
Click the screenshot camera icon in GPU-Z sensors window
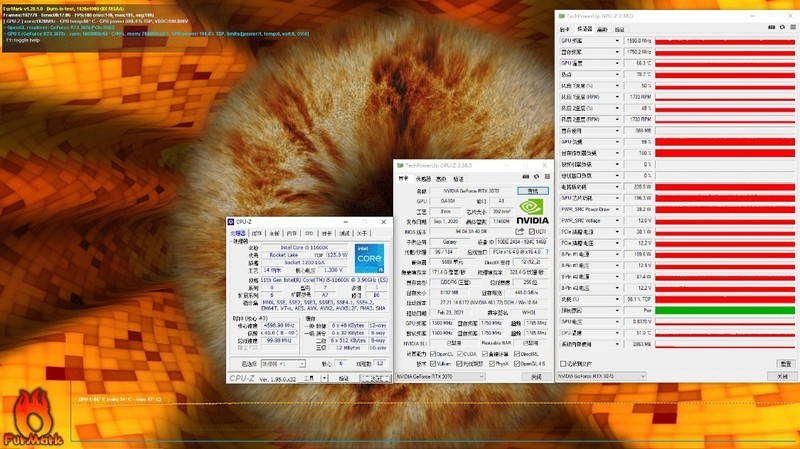pos(769,29)
